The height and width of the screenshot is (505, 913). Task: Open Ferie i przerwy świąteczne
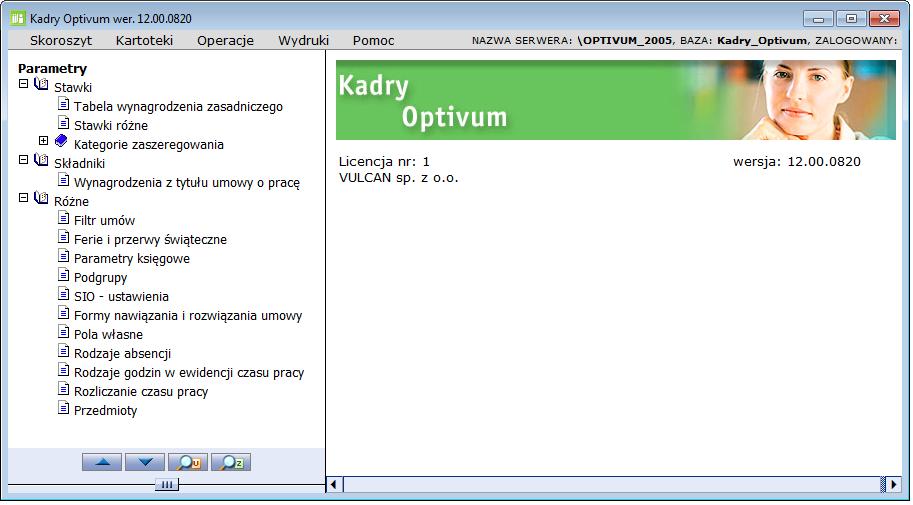150,239
